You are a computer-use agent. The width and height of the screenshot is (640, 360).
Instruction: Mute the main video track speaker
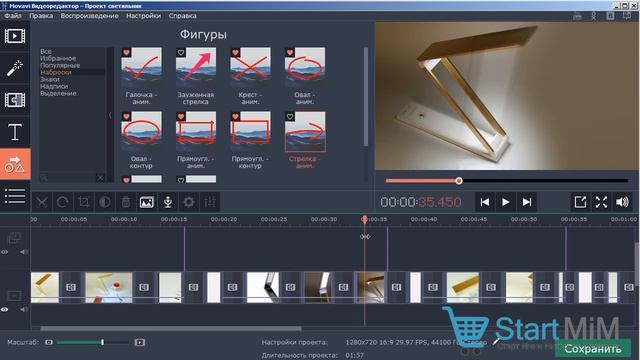tap(24, 309)
